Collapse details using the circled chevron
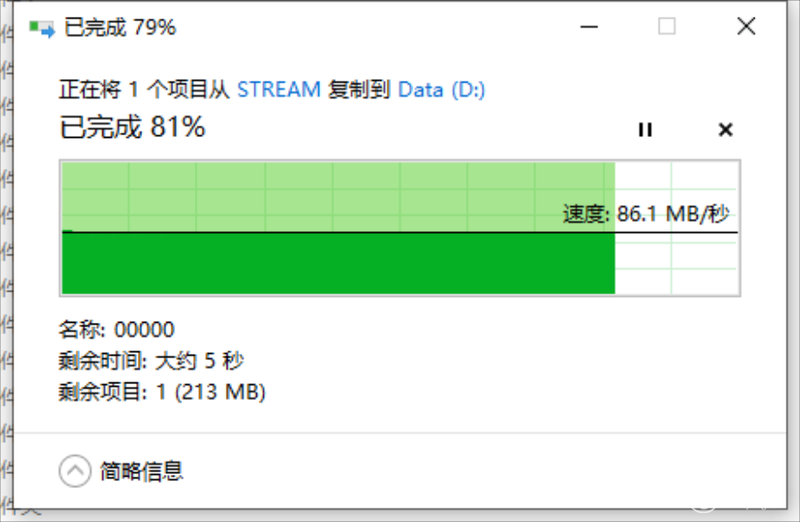800x522 pixels. coord(75,470)
